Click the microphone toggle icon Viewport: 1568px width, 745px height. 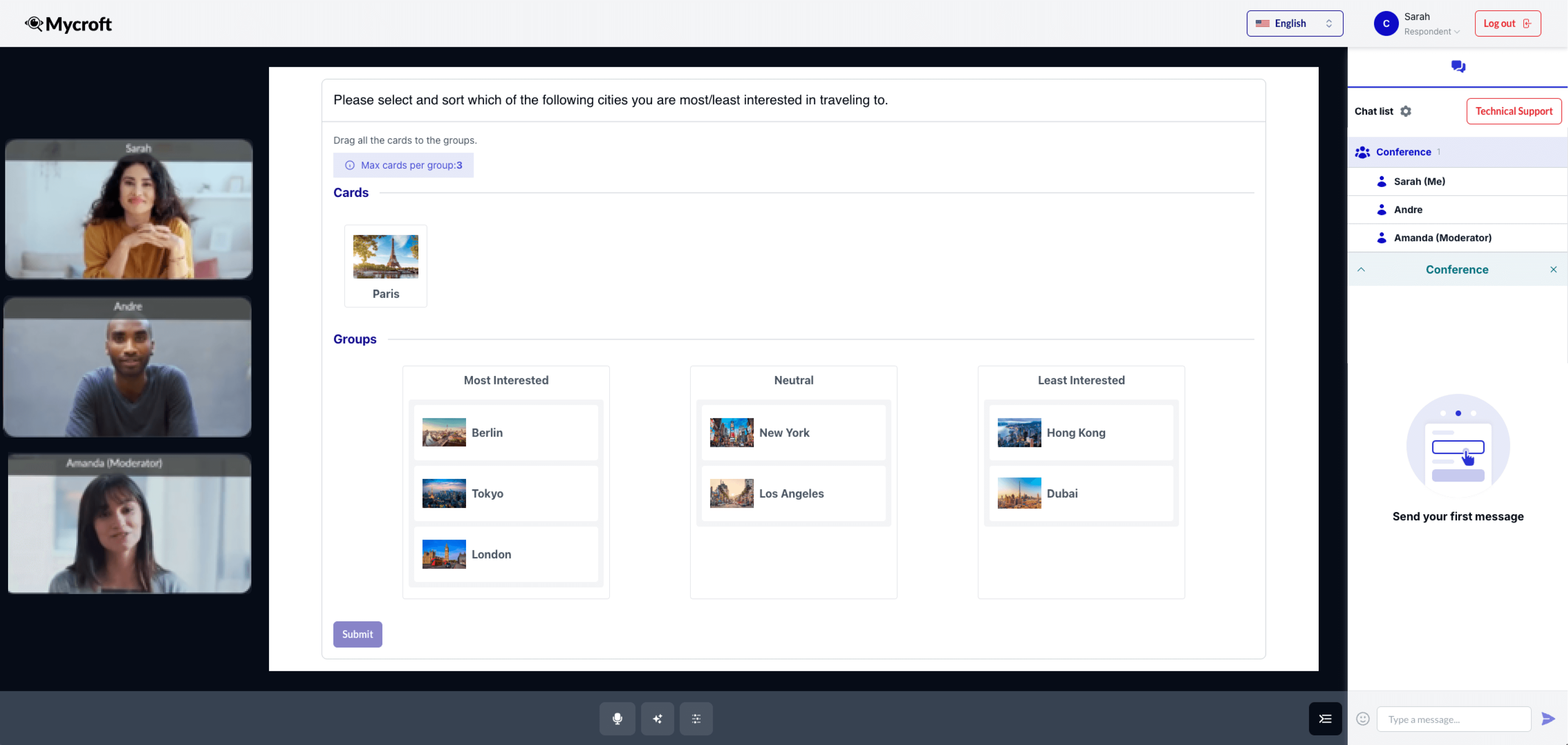pos(617,719)
